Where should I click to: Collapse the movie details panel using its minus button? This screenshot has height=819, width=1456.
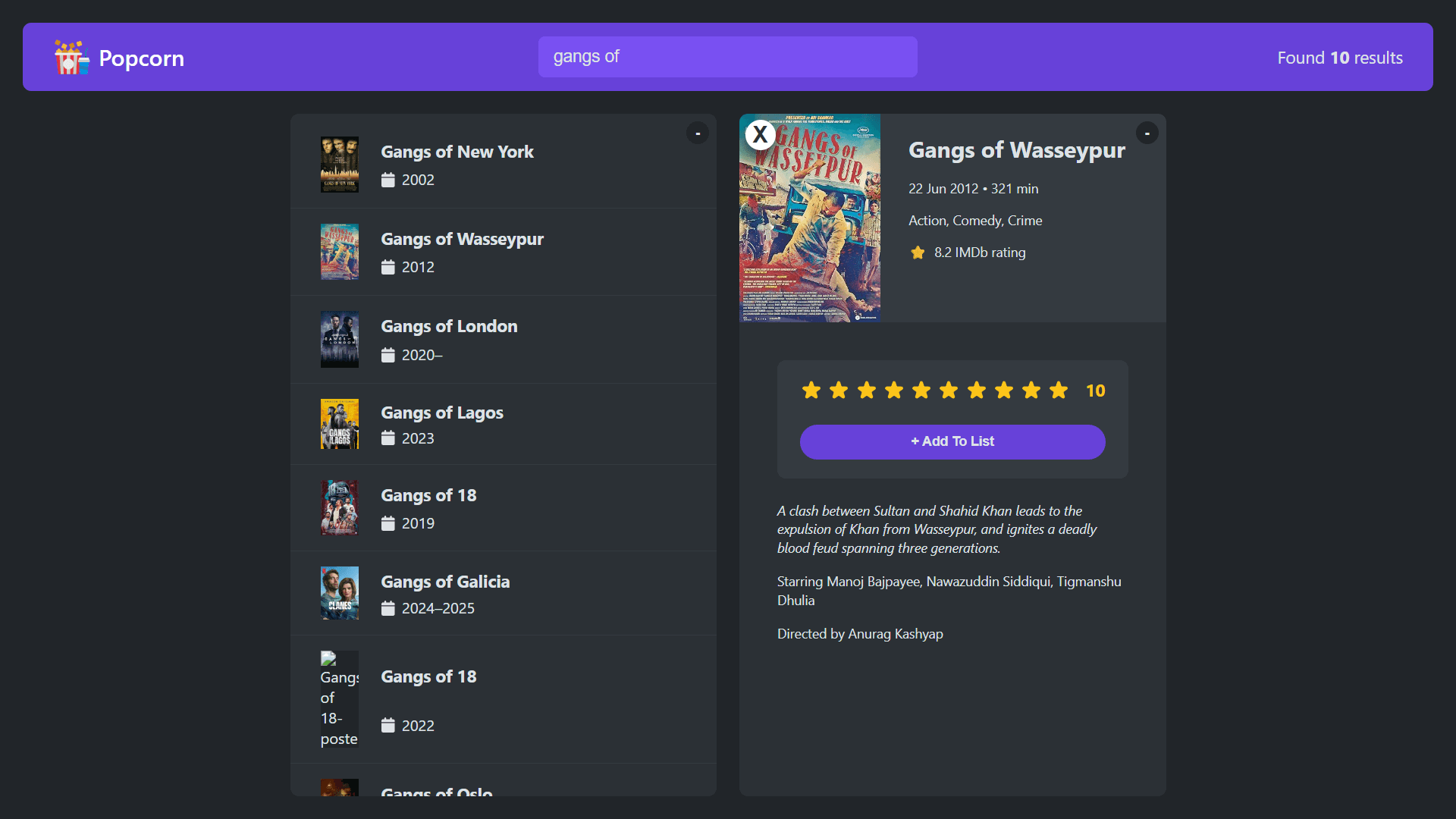click(1147, 133)
